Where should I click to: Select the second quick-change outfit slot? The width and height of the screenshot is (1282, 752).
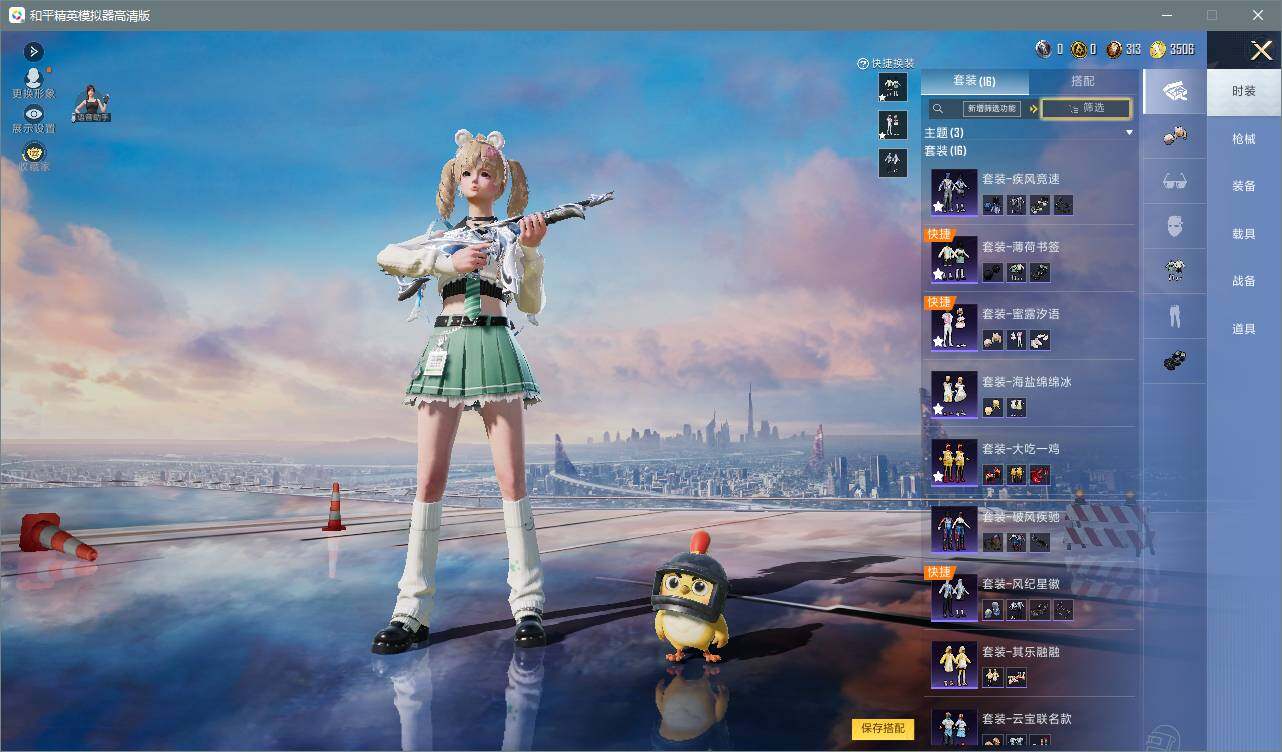893,124
